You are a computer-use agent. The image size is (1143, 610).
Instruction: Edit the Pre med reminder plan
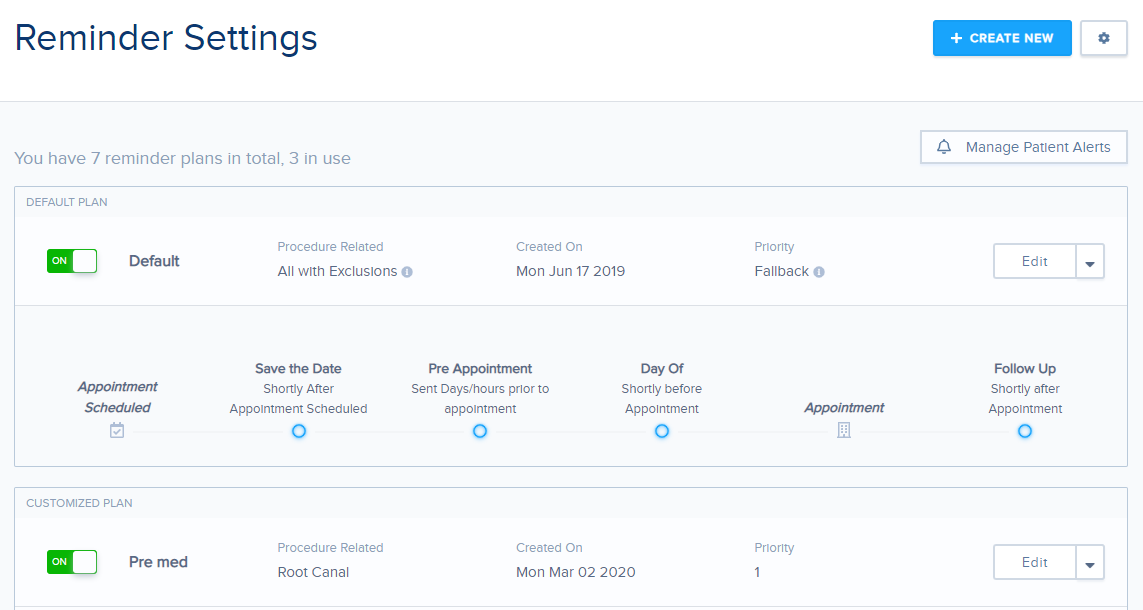(1034, 563)
